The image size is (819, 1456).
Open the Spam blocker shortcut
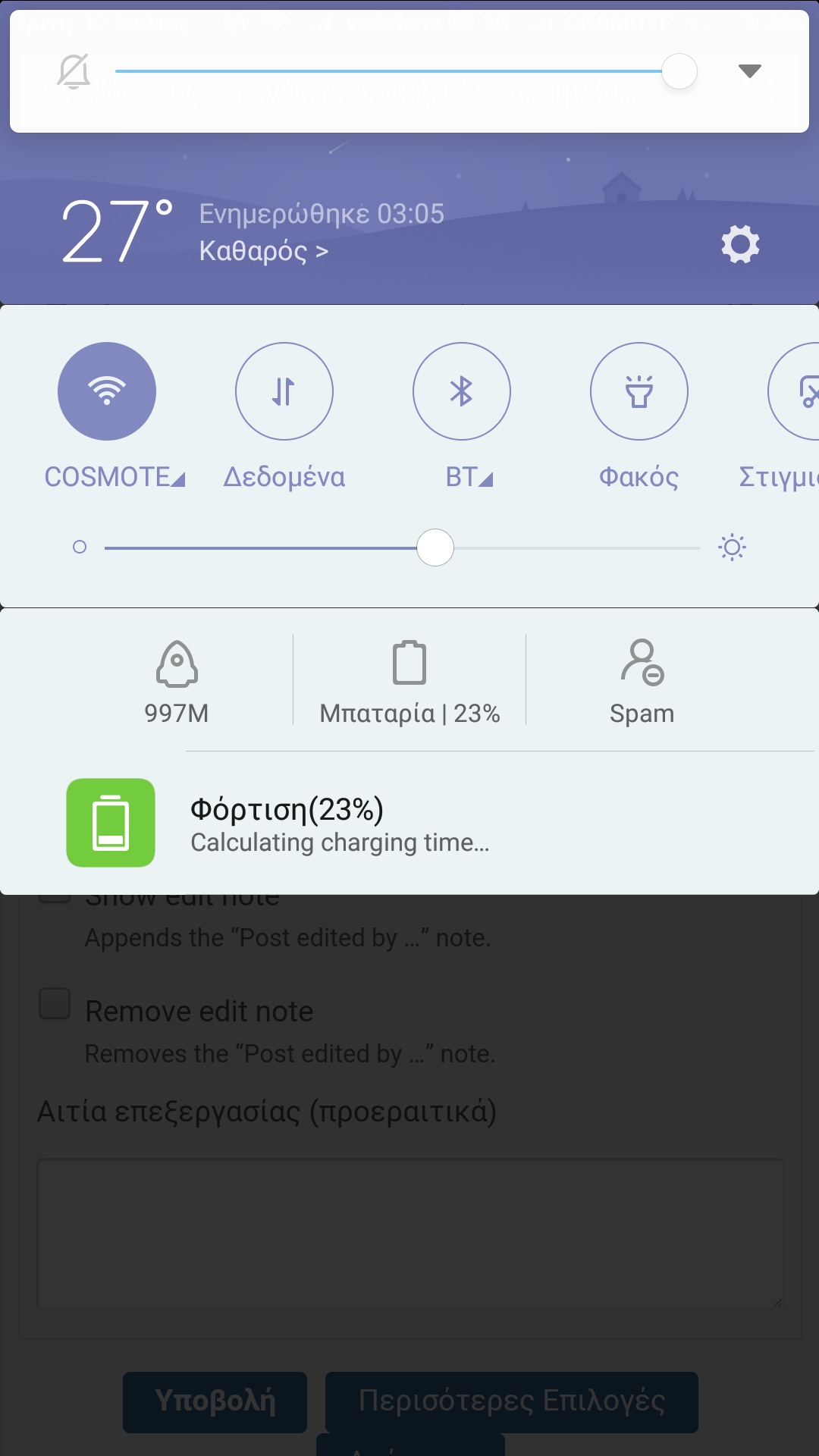[642, 680]
